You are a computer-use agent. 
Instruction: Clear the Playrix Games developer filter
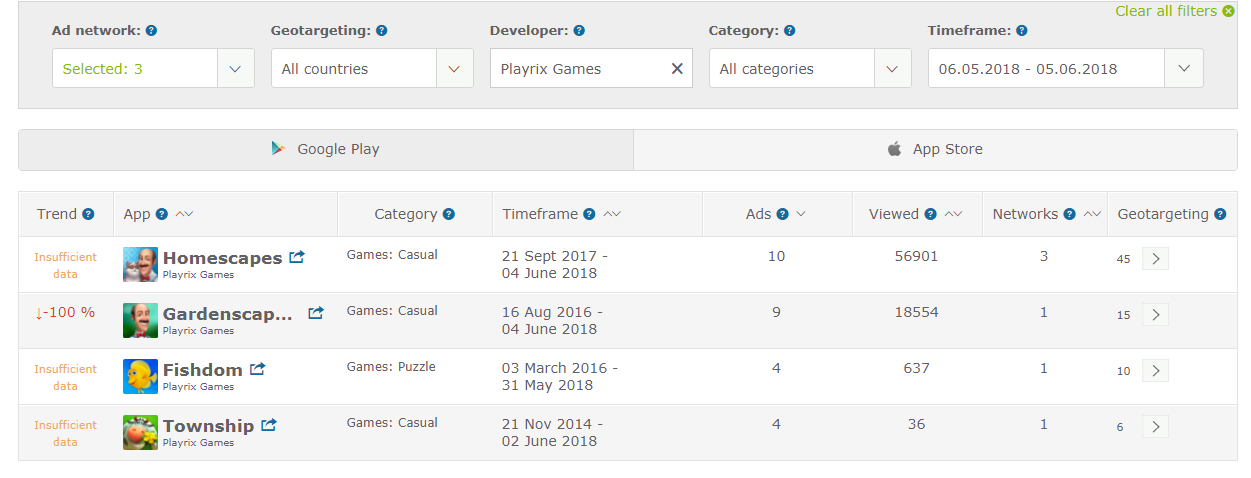[x=677, y=69]
